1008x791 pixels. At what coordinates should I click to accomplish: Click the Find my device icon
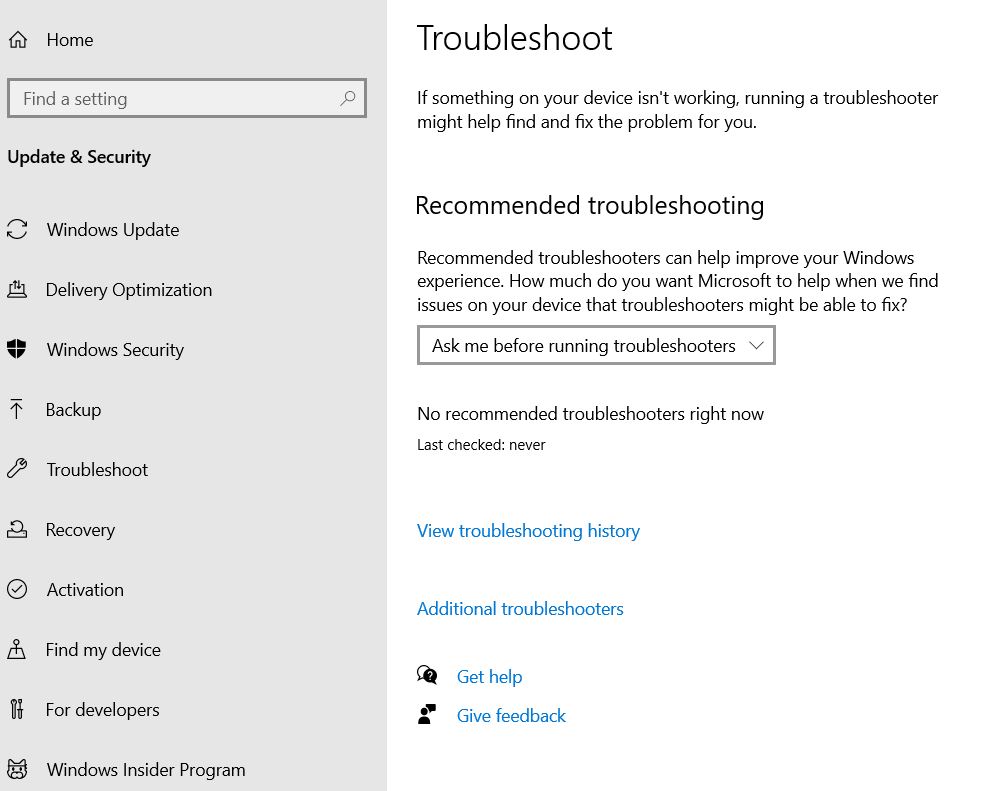click(17, 649)
